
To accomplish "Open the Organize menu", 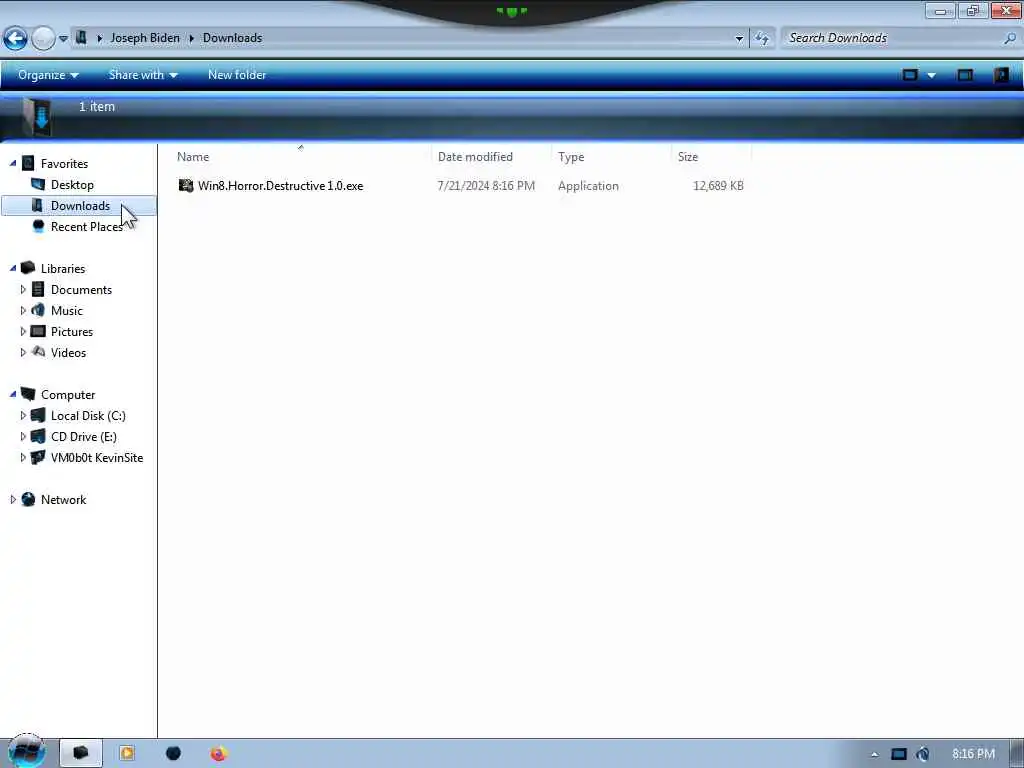I will pos(48,75).
